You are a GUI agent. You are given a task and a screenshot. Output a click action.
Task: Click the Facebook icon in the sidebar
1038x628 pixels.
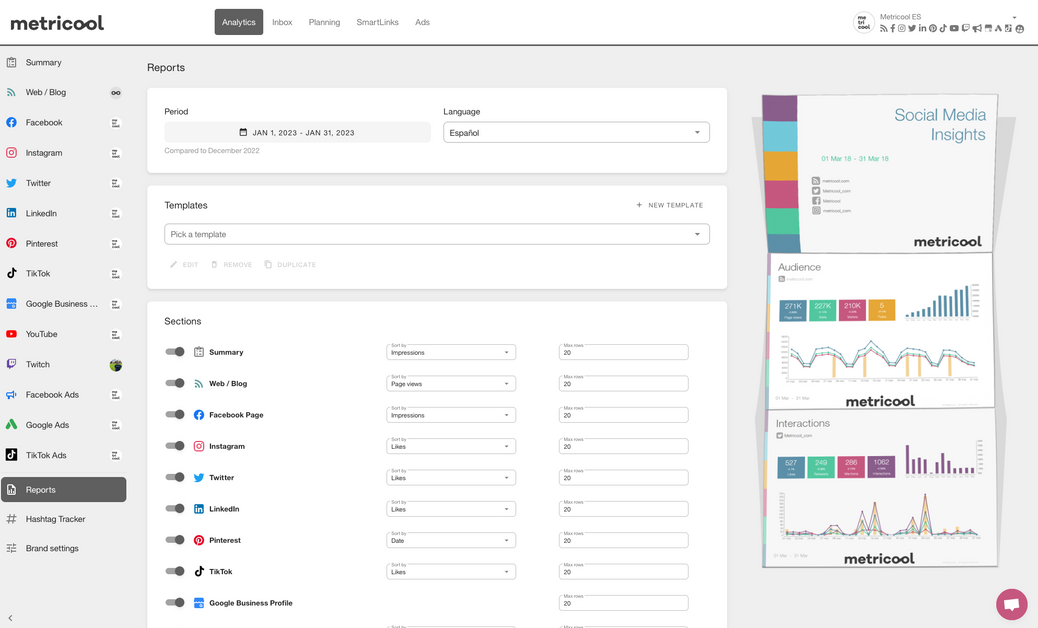click(11, 122)
